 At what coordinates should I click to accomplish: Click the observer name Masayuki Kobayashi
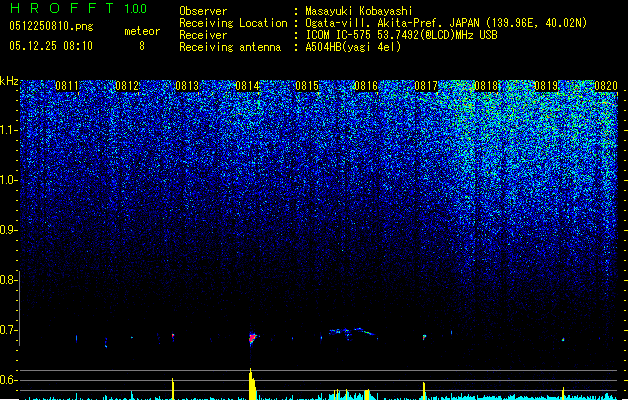tap(359, 11)
